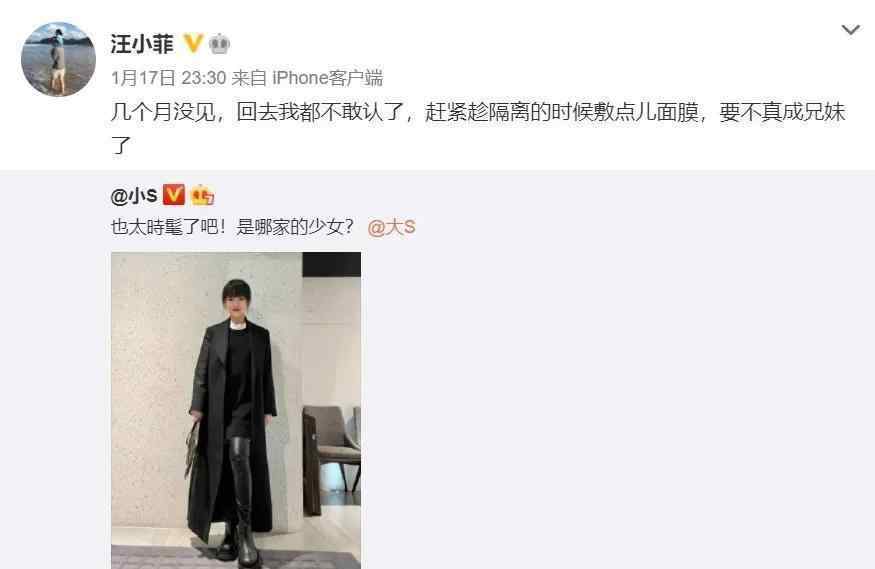This screenshot has width=875, height=569.
Task: Click the gray crown membership badge
Action: coord(219,44)
